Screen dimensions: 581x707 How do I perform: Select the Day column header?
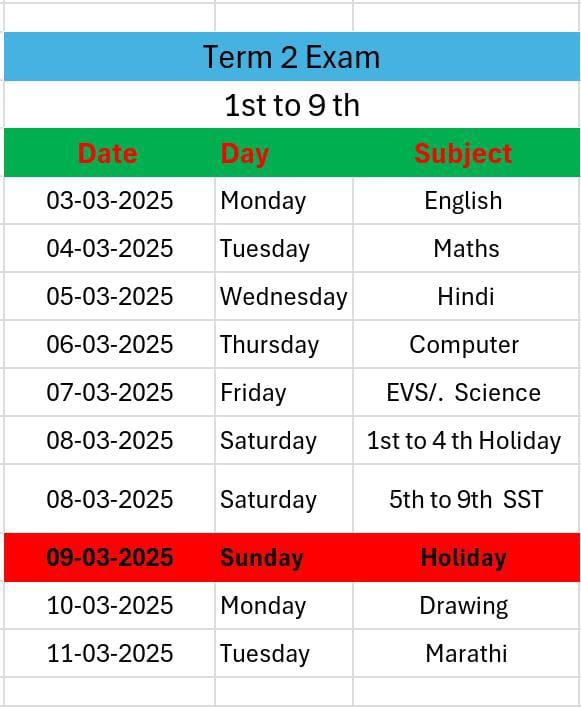point(284,153)
